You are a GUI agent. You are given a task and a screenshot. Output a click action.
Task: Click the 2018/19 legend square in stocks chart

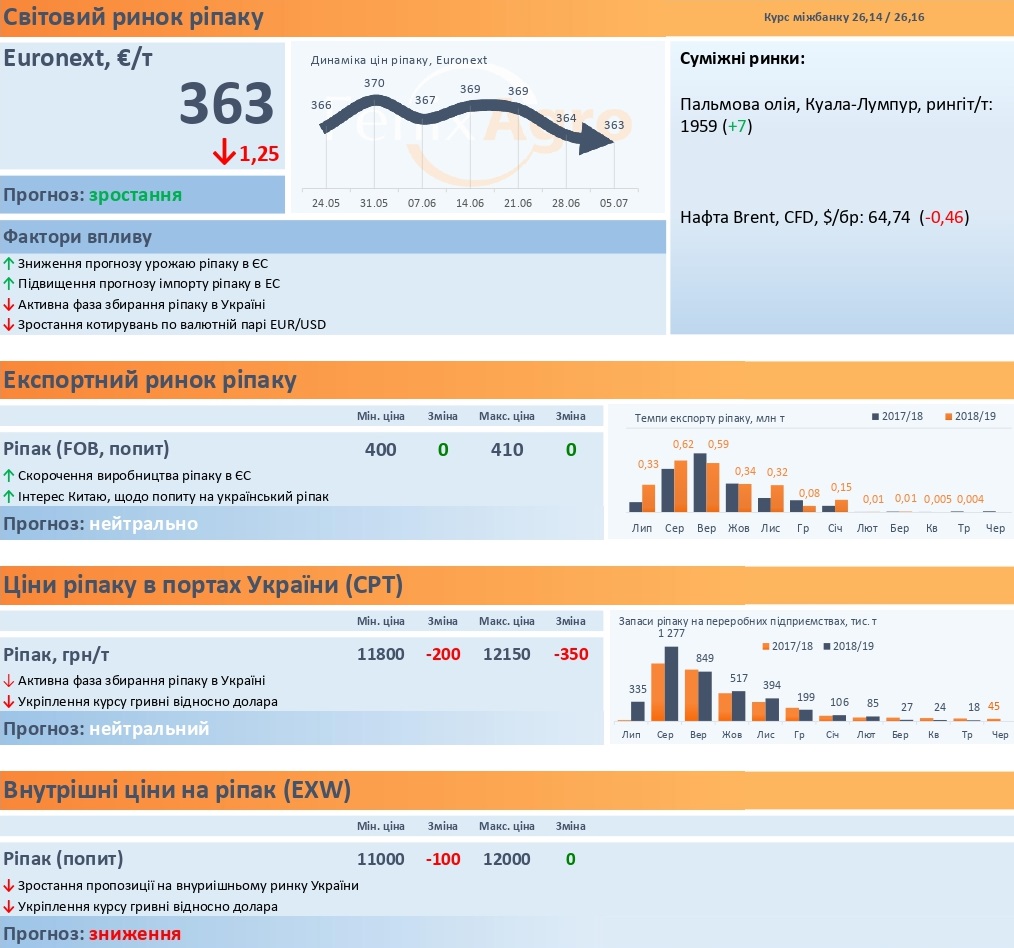pos(826,646)
